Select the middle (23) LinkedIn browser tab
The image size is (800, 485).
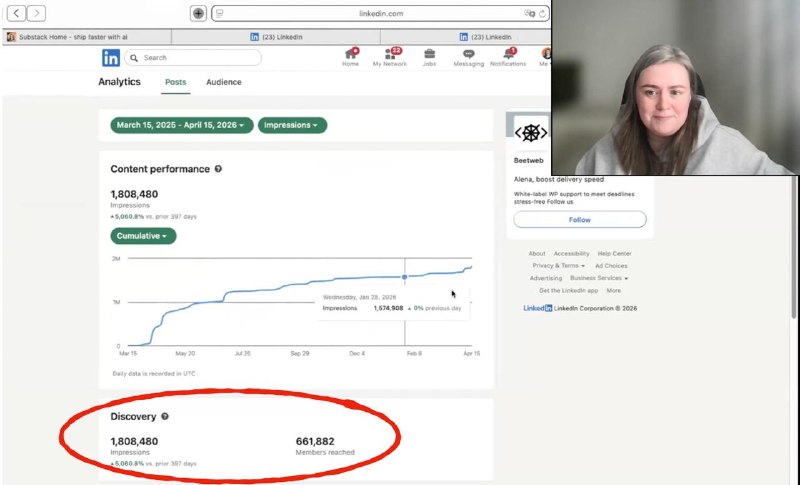(276, 37)
